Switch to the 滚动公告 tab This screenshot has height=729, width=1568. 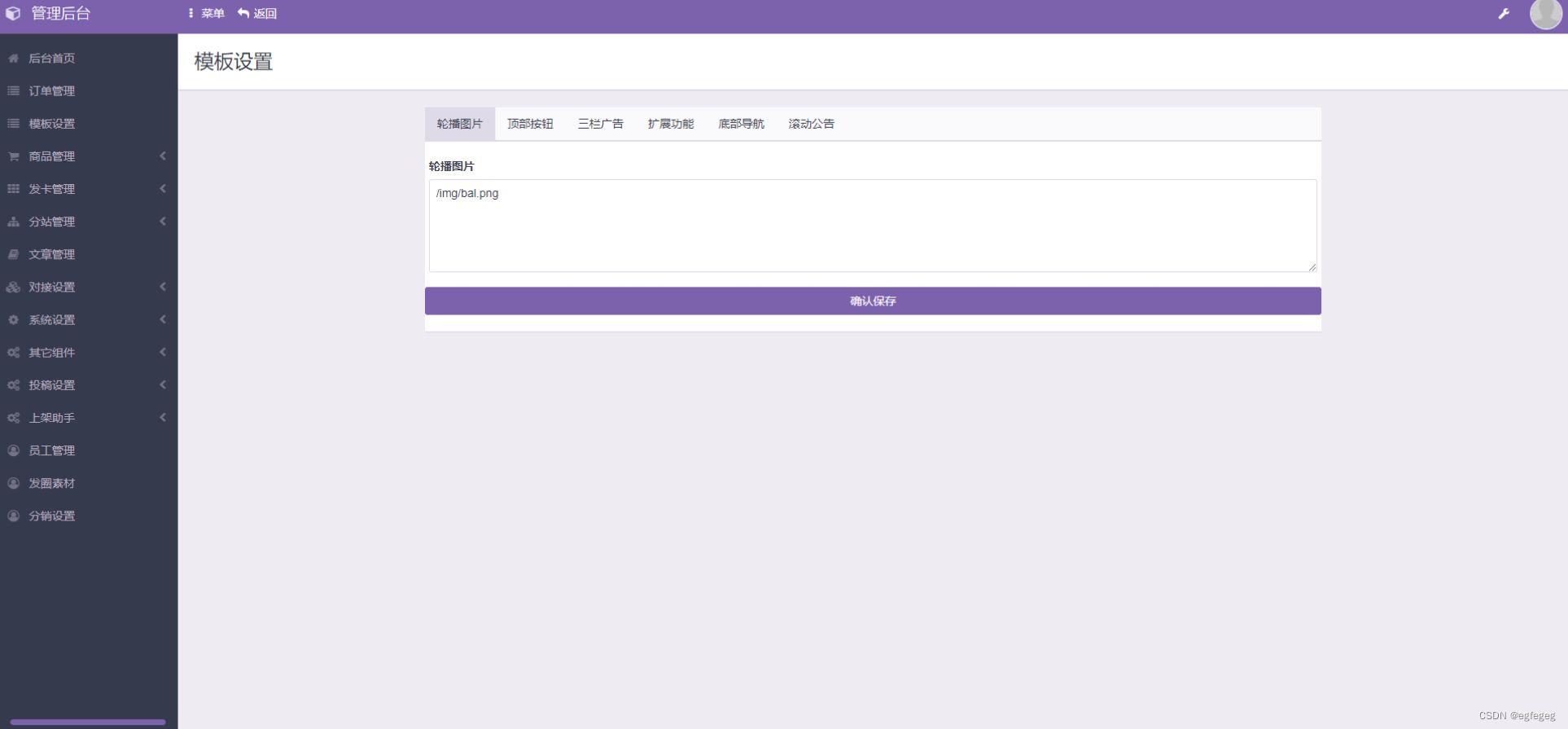click(x=812, y=124)
